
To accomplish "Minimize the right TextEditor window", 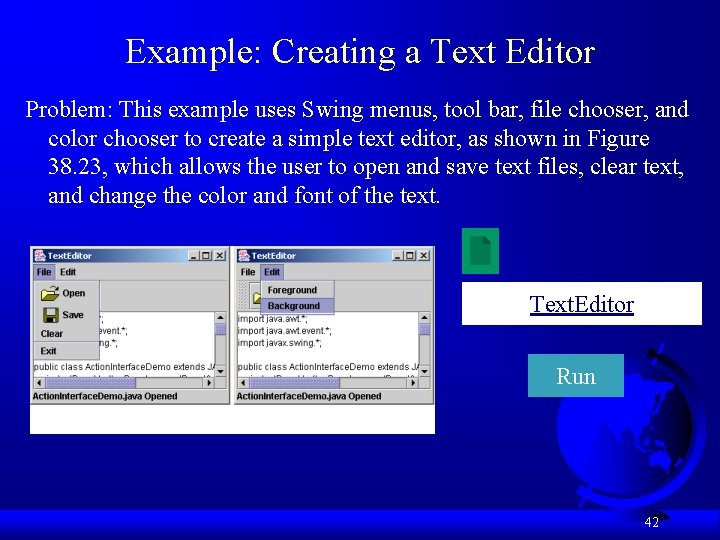I will (397, 256).
